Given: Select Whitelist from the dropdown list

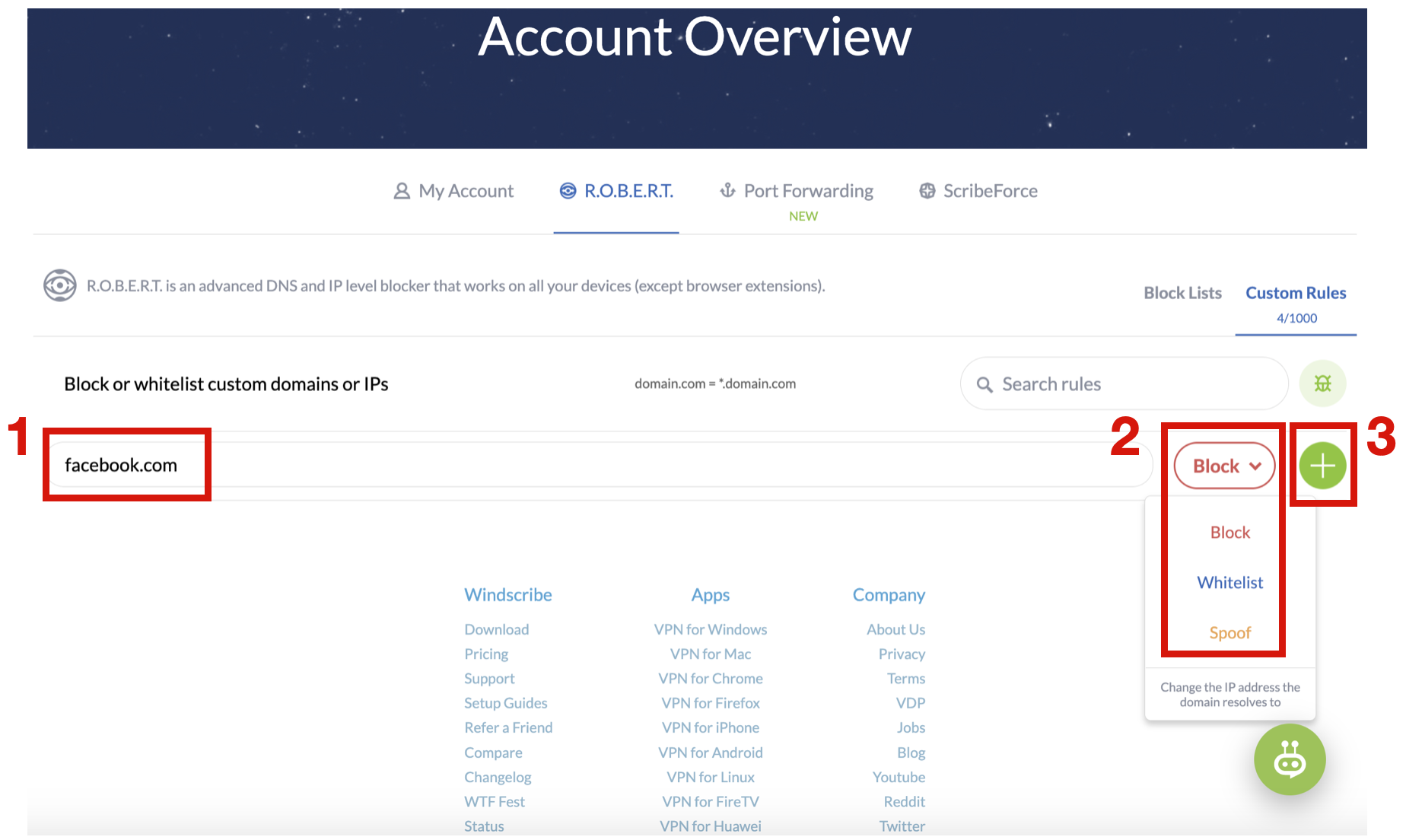Looking at the screenshot, I should (x=1229, y=583).
